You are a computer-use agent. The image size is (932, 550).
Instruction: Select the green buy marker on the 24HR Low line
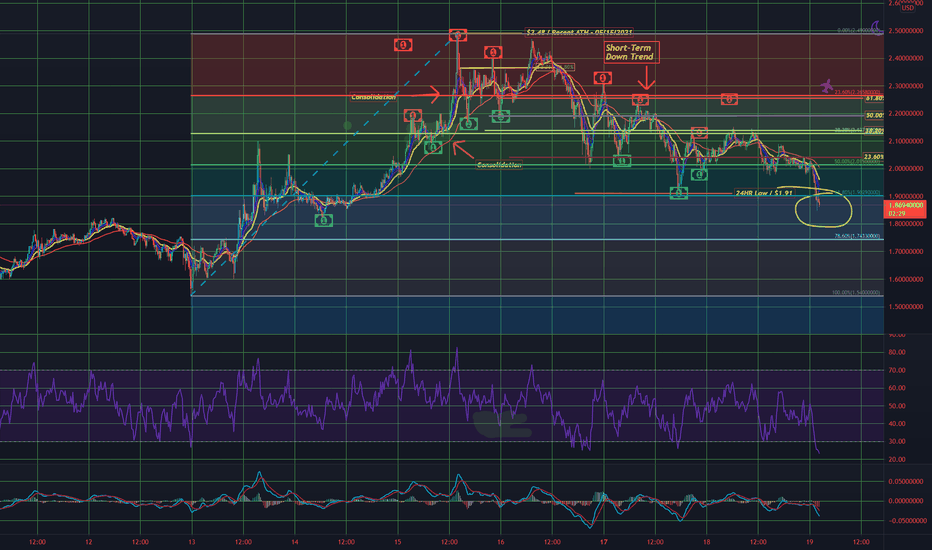[679, 193]
